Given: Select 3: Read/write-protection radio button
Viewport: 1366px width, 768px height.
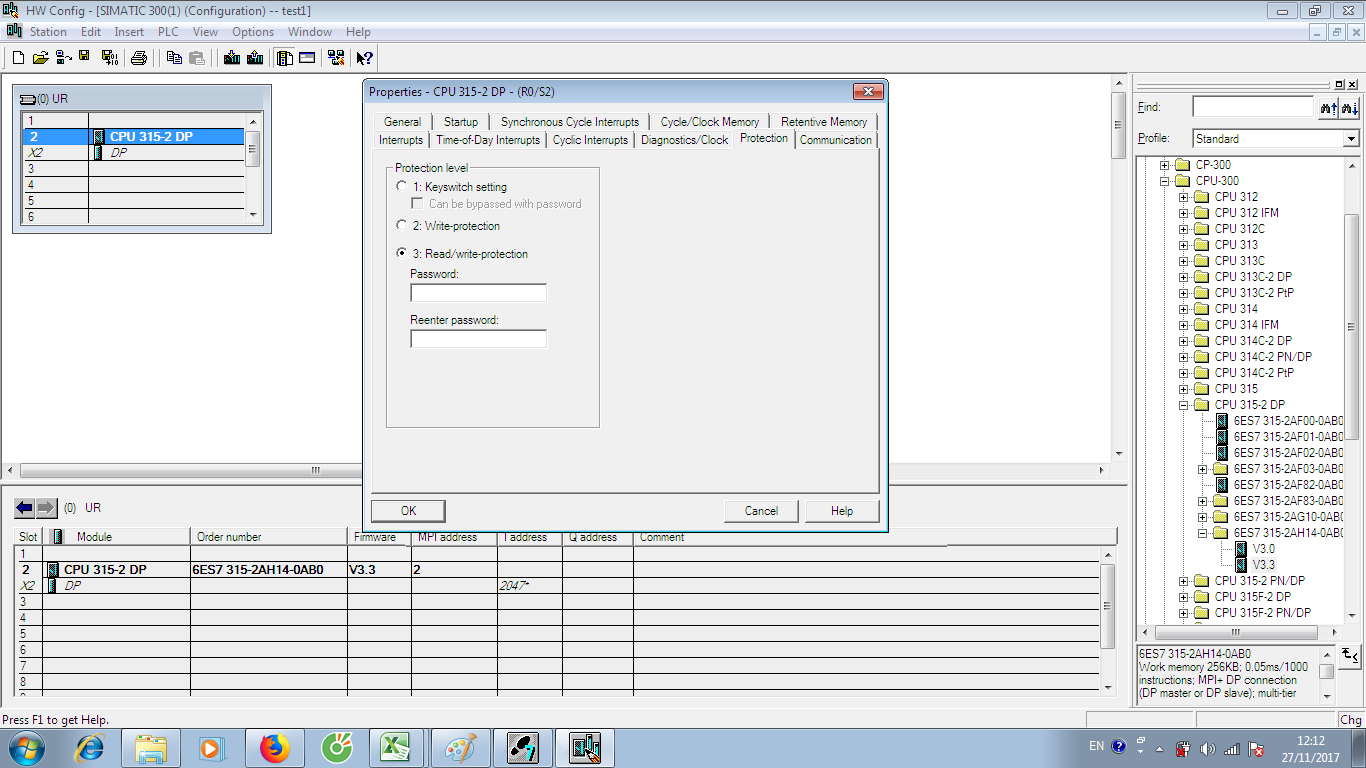Looking at the screenshot, I should (402, 253).
